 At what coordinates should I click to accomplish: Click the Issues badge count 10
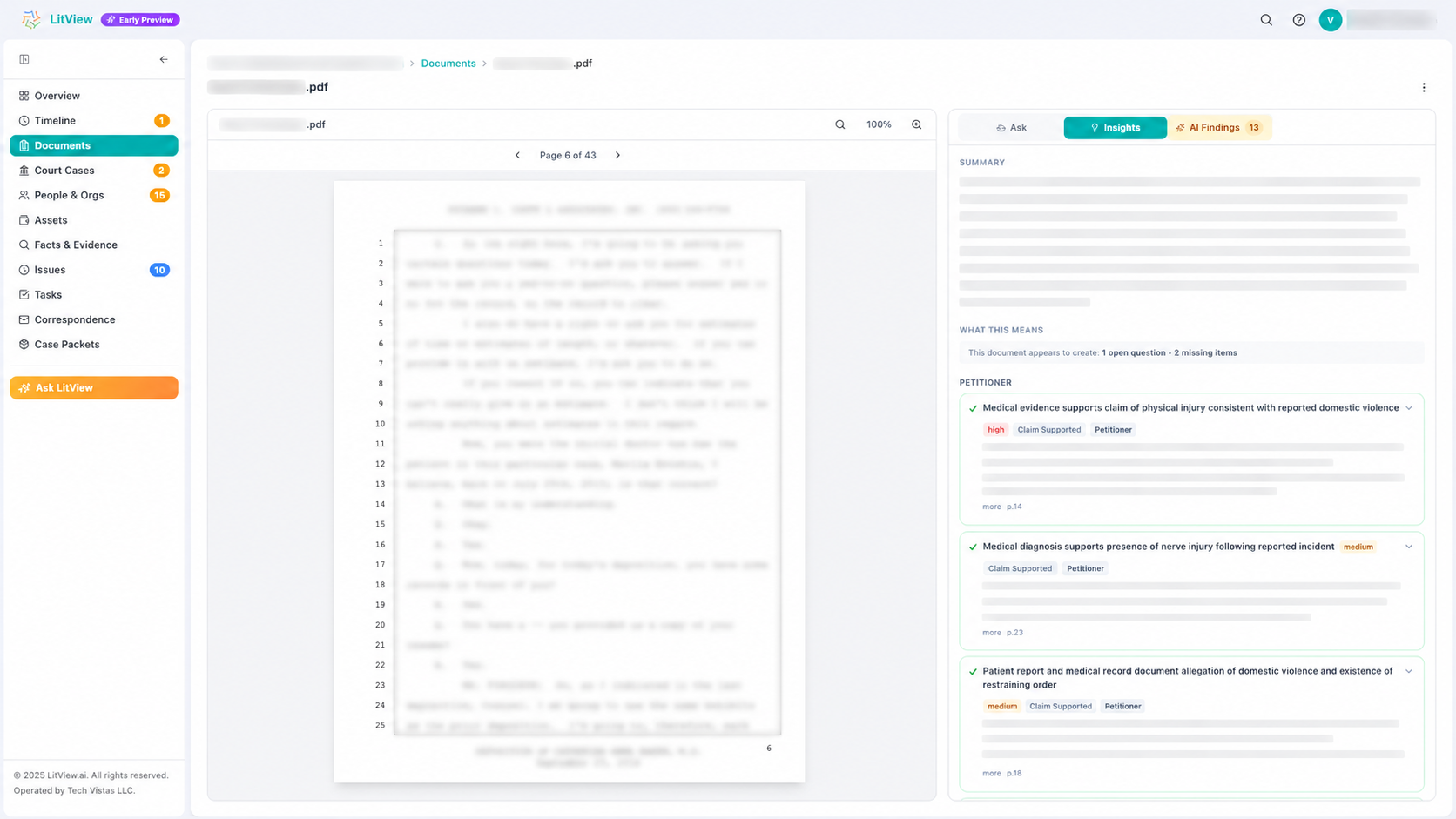[159, 270]
